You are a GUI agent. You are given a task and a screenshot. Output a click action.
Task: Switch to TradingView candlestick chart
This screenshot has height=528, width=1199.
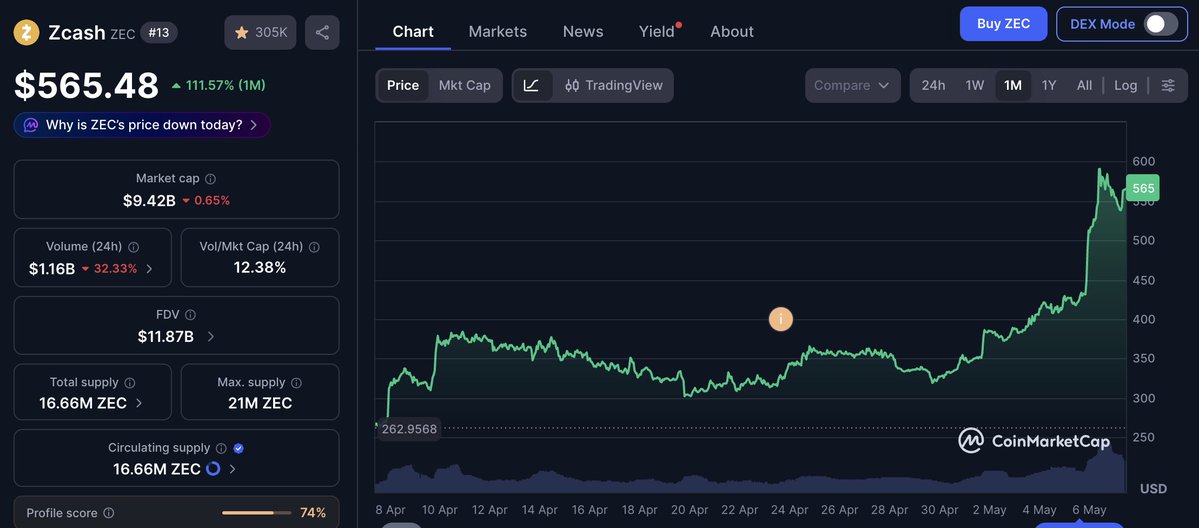pyautogui.click(x=614, y=85)
